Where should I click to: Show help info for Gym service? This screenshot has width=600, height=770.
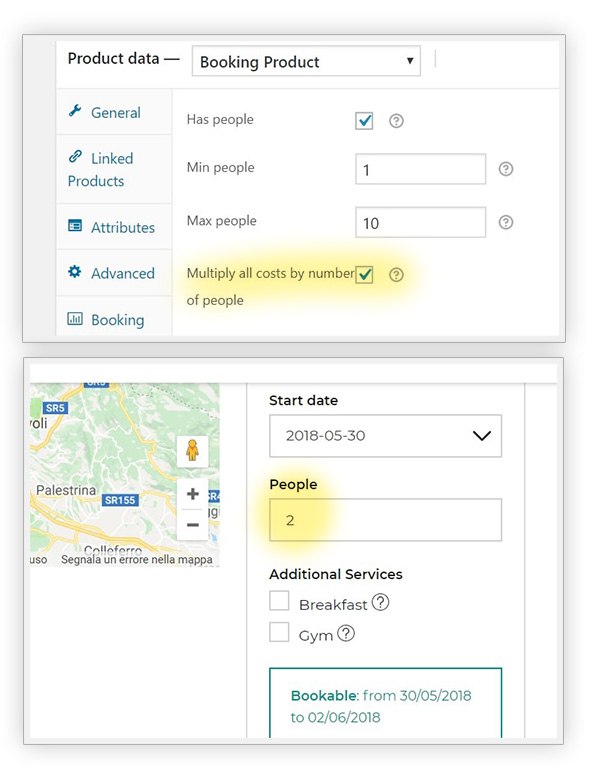[x=346, y=633]
